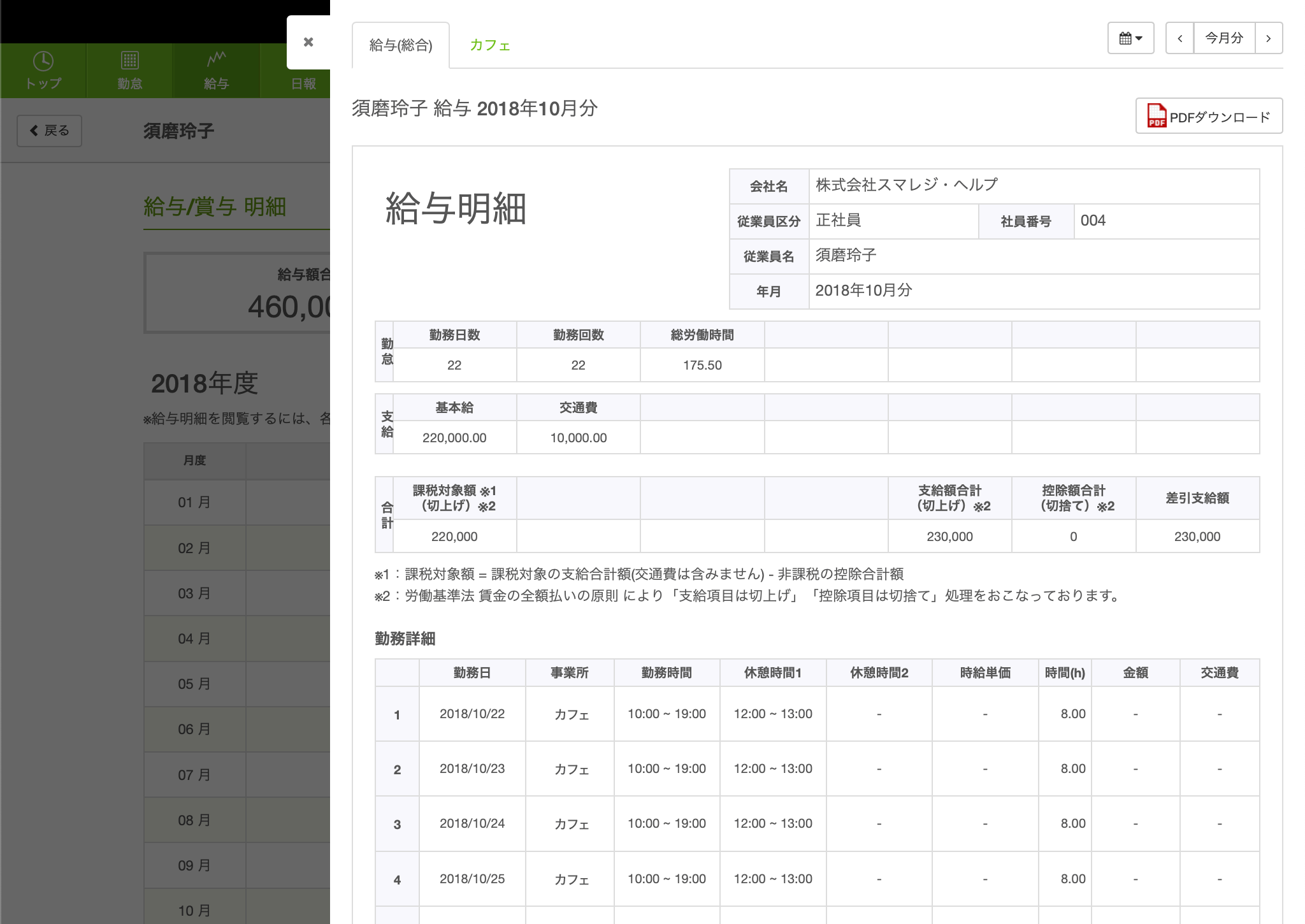Select the 08 月 row in background table

coord(237,820)
